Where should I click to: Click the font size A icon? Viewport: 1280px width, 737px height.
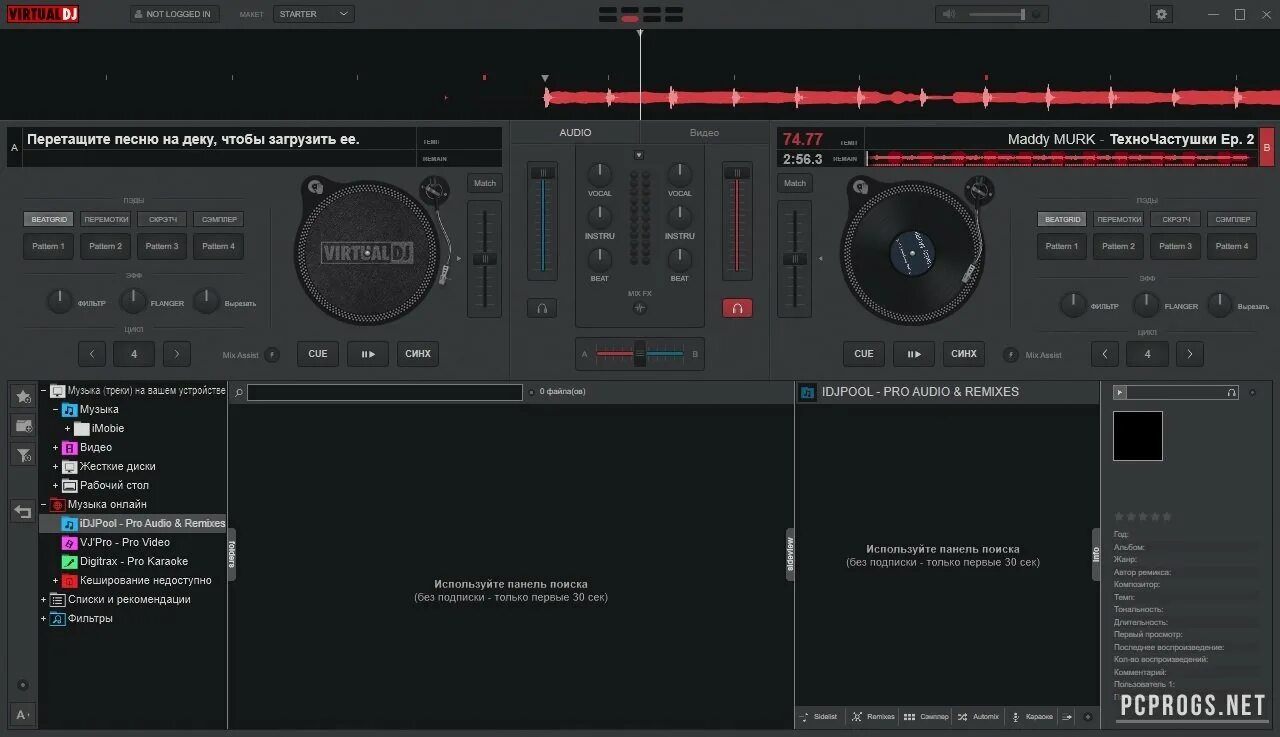[22, 715]
